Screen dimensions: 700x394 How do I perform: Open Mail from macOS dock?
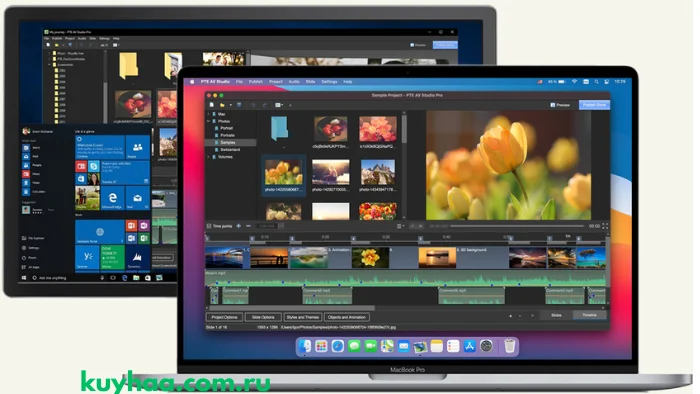pyautogui.click(x=404, y=346)
